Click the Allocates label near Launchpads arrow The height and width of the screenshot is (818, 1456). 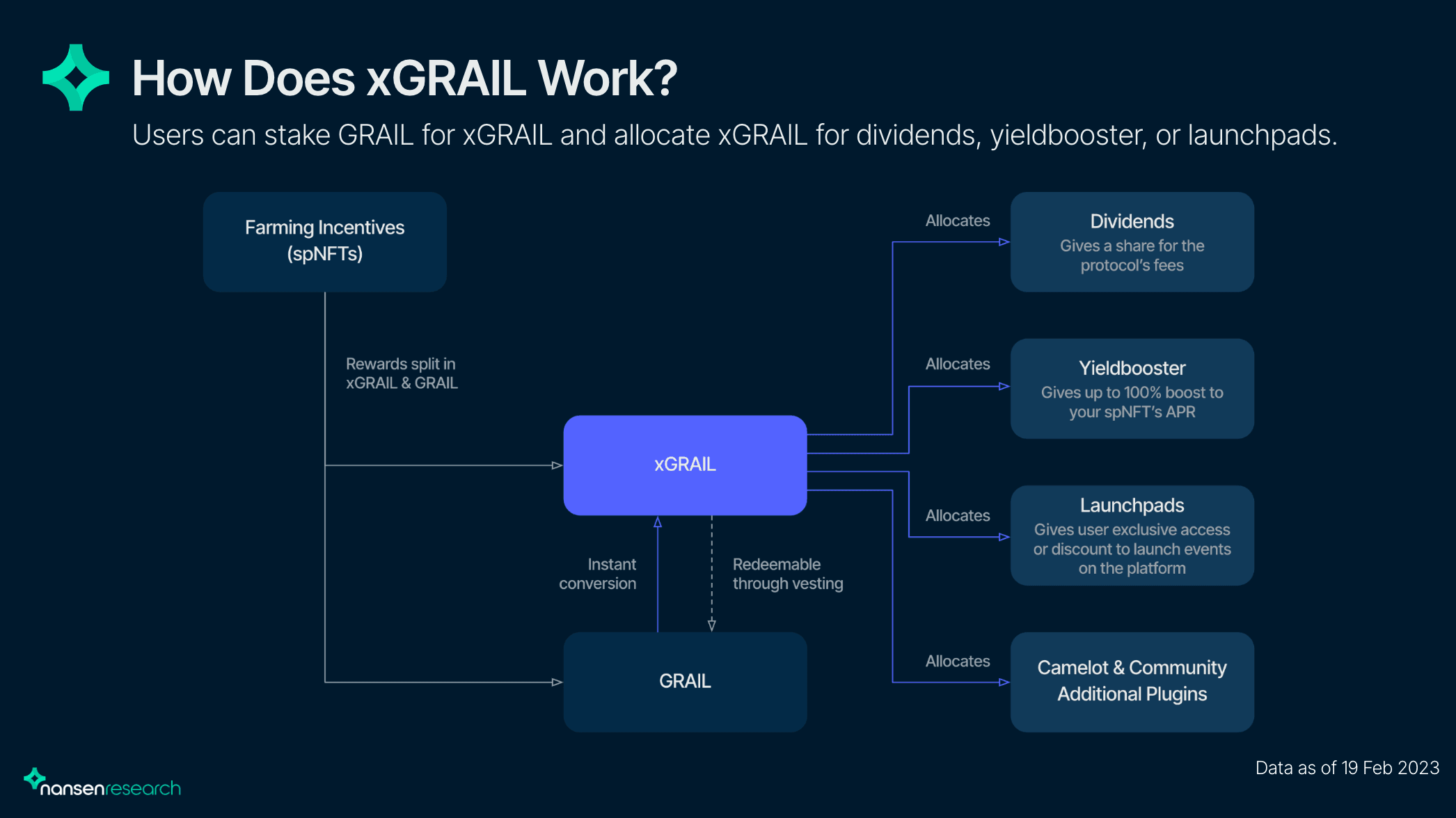957,516
